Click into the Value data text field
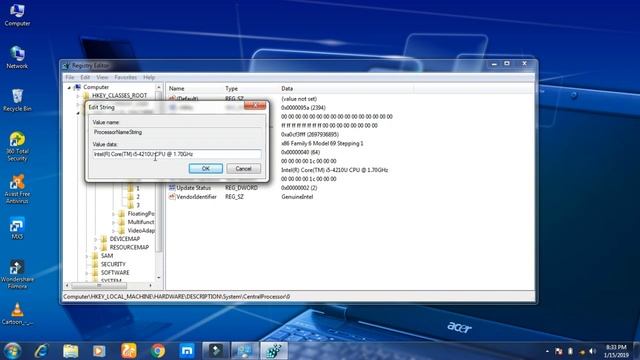The width and height of the screenshot is (640, 360). (x=176, y=154)
